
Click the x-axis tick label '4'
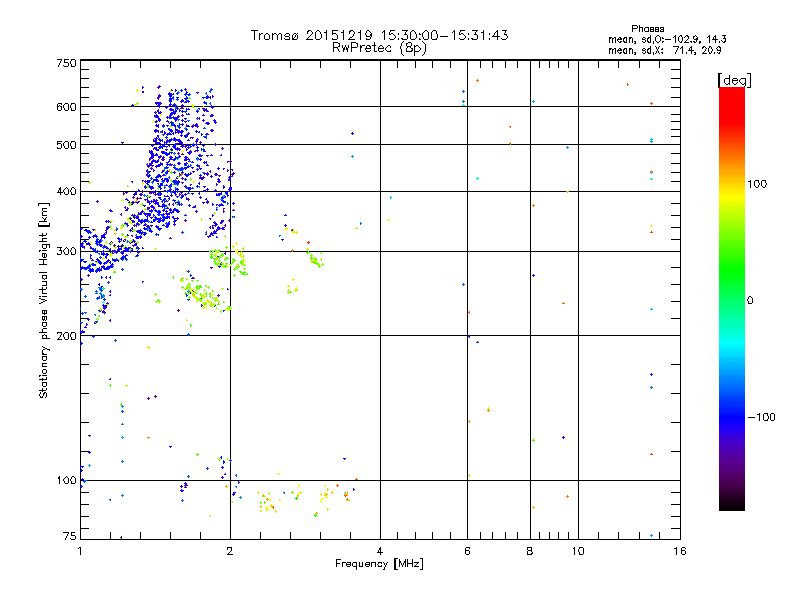pos(380,551)
